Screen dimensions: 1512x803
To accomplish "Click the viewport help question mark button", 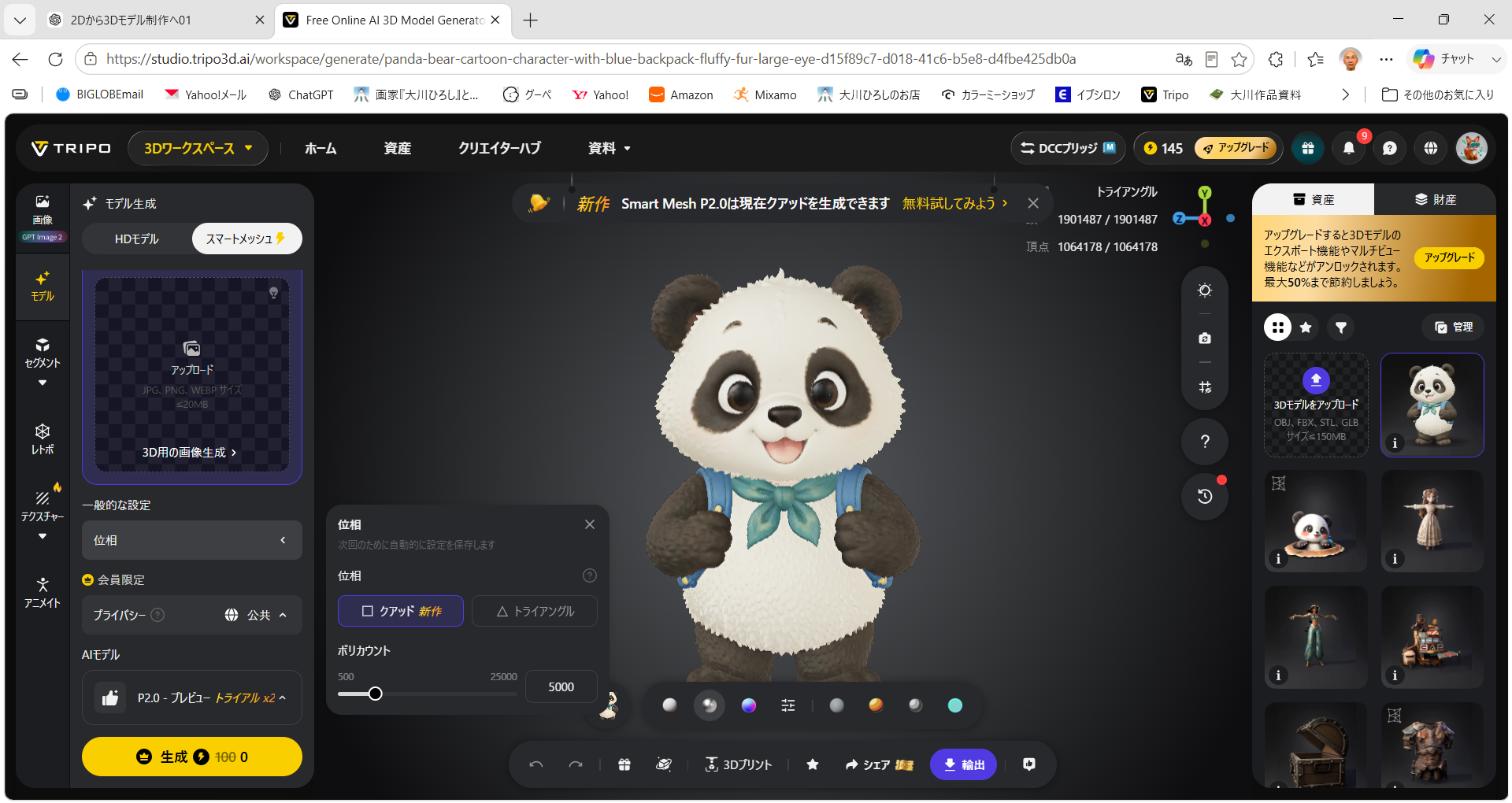I will [1205, 442].
